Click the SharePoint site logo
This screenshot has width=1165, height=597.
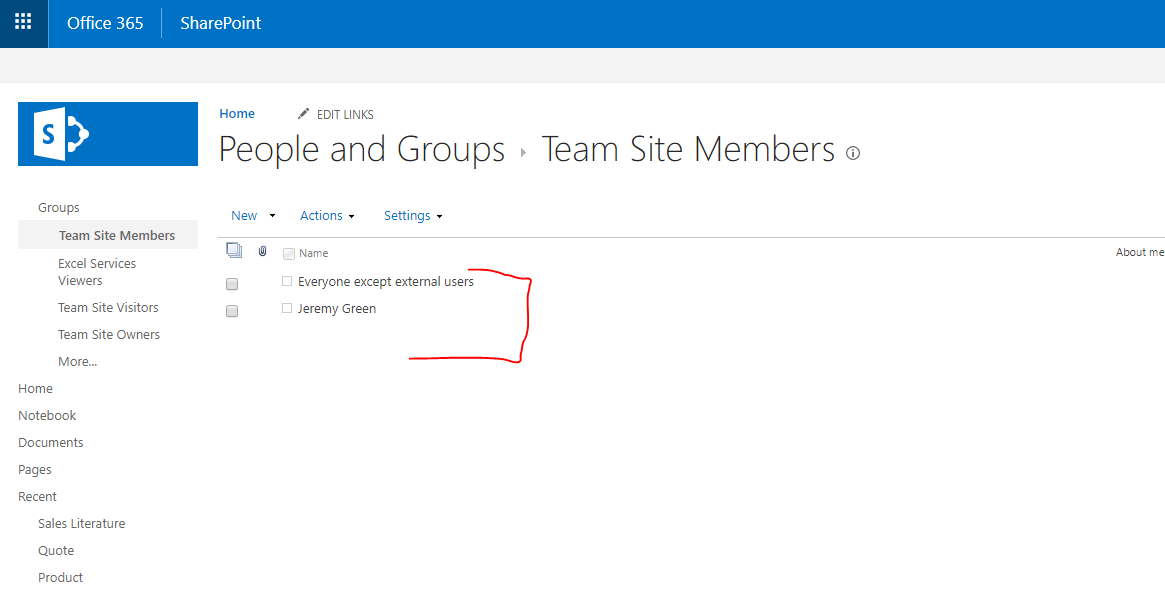(x=108, y=134)
